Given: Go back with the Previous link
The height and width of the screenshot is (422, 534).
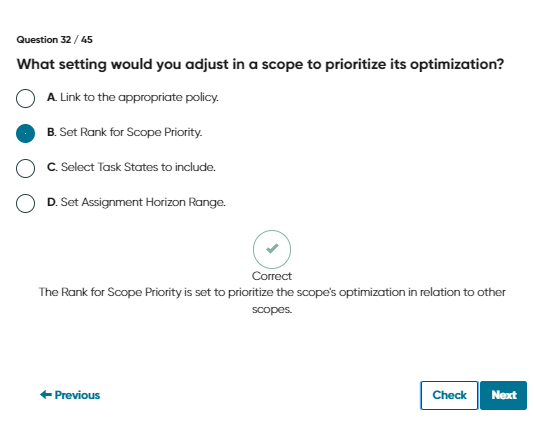Looking at the screenshot, I should tap(70, 395).
